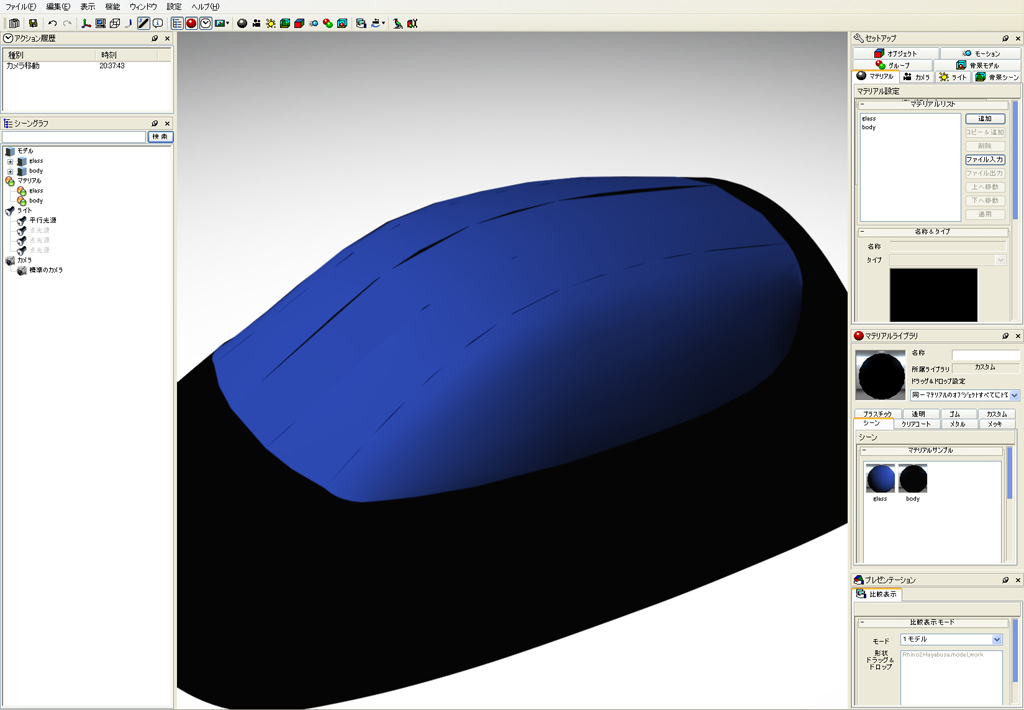Toggle the material library red sphere button
1024x710 pixels.
(191, 23)
